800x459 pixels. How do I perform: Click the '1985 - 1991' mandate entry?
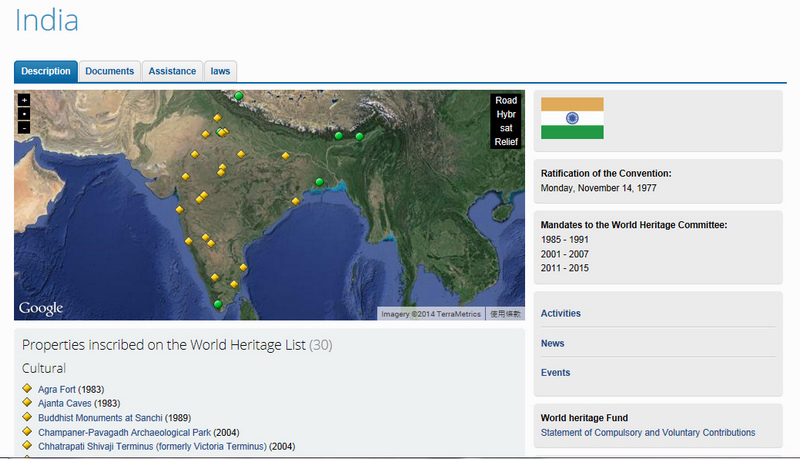(565, 239)
